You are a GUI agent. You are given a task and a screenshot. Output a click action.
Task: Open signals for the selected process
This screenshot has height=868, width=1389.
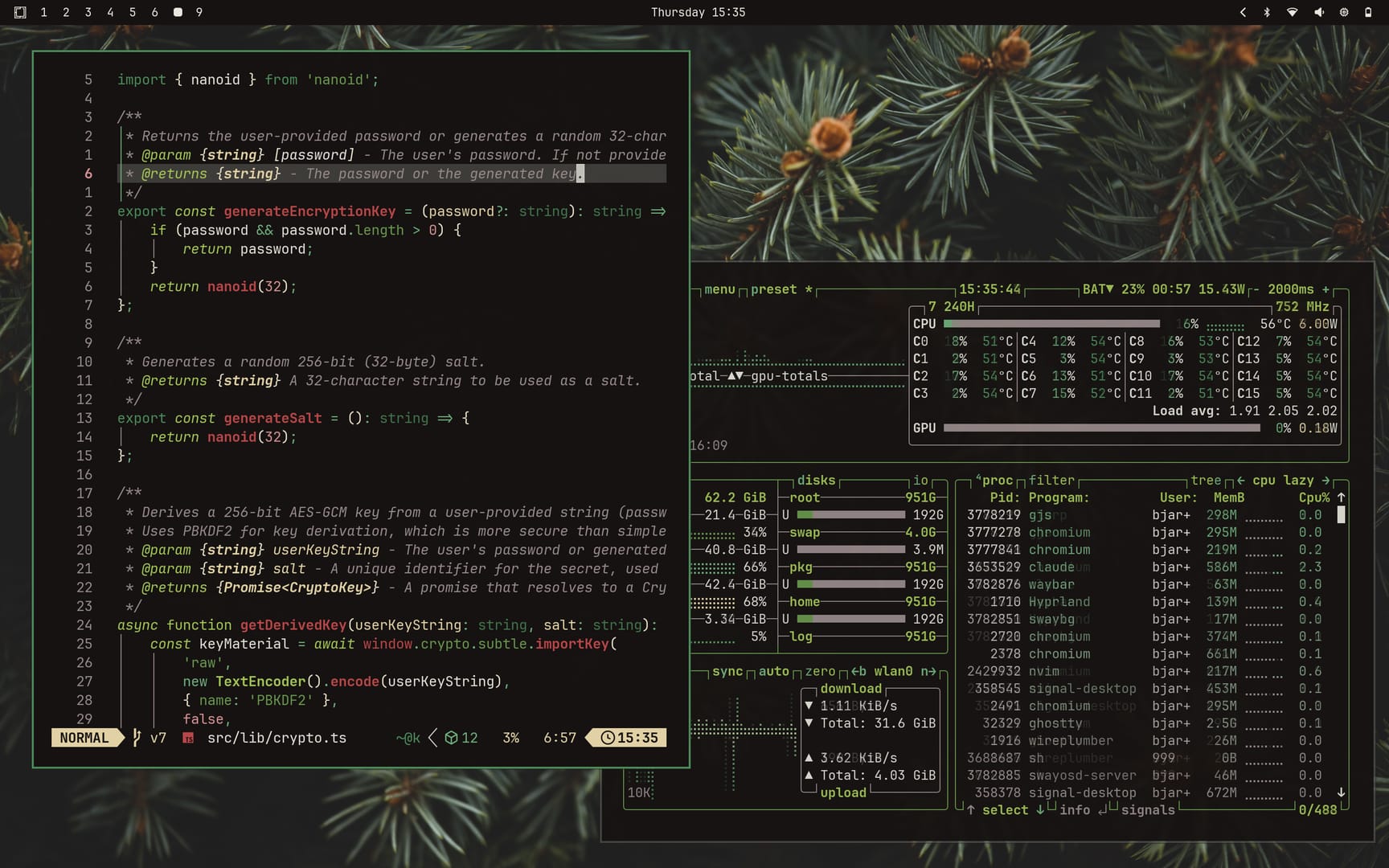click(1147, 810)
